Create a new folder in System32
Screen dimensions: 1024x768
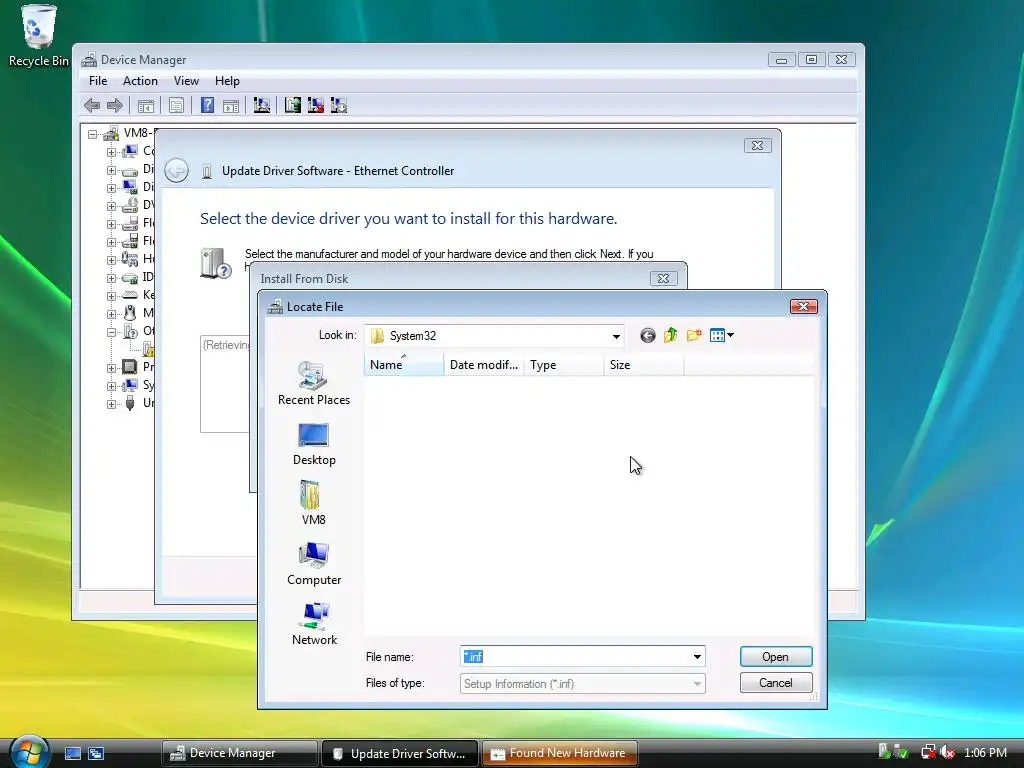[694, 336]
